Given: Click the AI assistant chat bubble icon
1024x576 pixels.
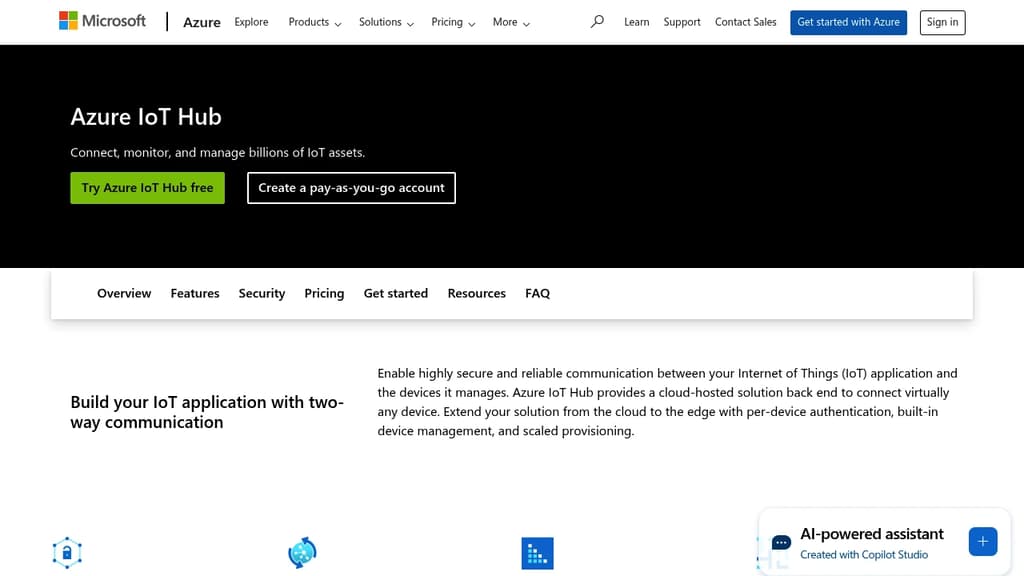Looking at the screenshot, I should (x=781, y=543).
